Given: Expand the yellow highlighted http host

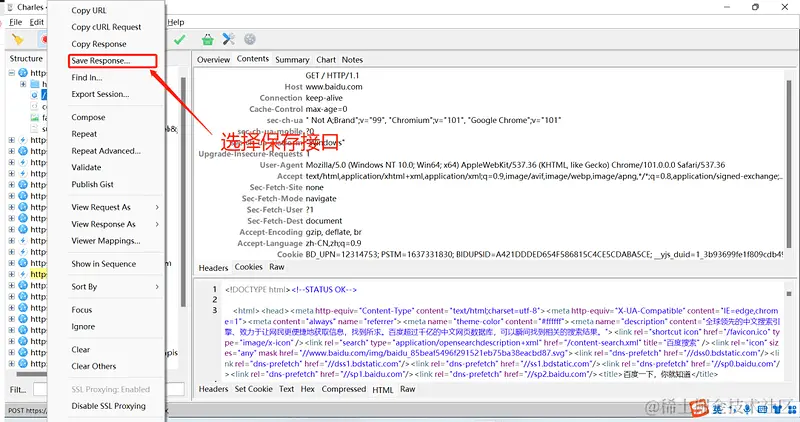Looking at the screenshot, I should (x=11, y=274).
